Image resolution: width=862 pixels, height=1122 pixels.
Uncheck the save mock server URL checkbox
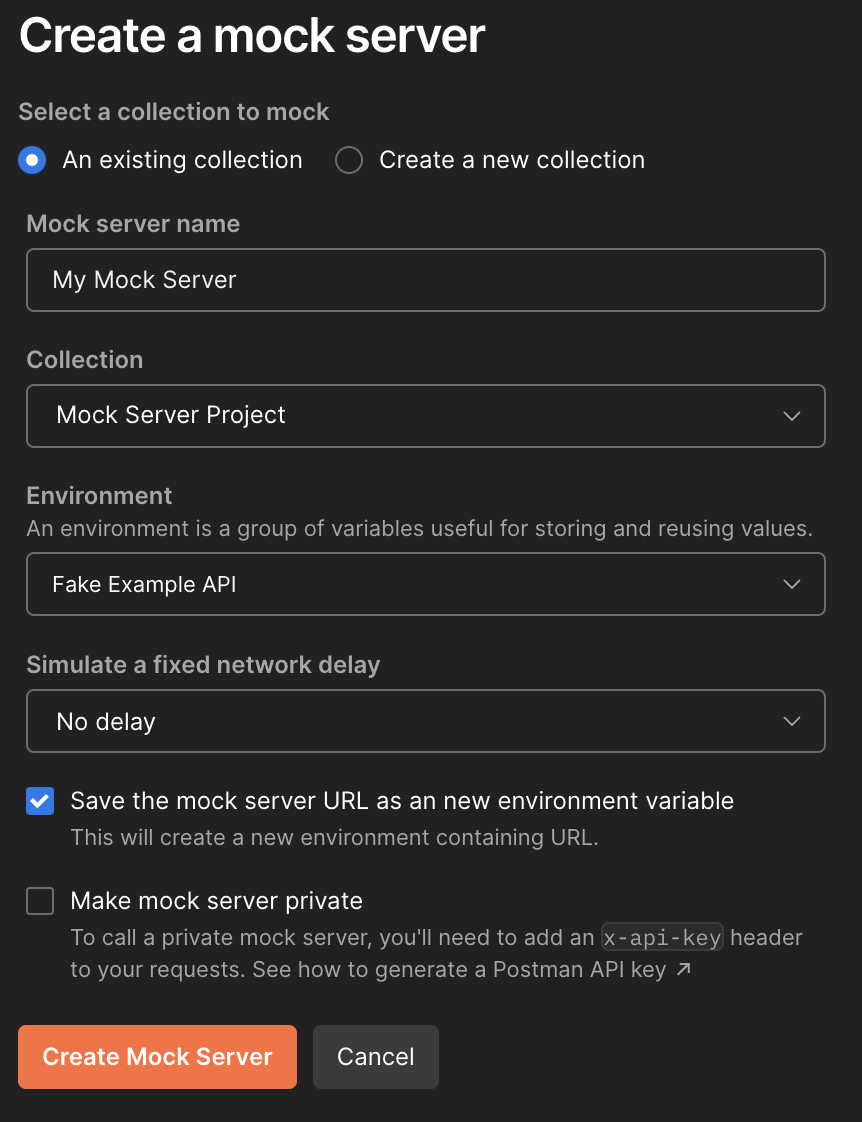coord(40,801)
